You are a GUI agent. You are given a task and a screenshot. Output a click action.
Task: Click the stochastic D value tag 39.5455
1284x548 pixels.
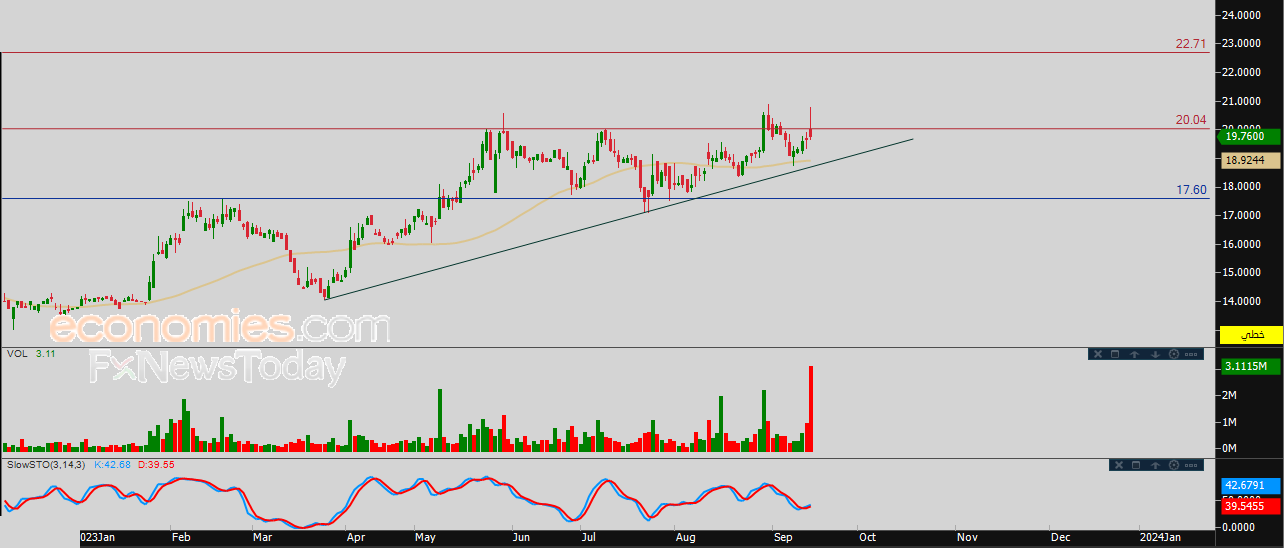pos(1250,507)
